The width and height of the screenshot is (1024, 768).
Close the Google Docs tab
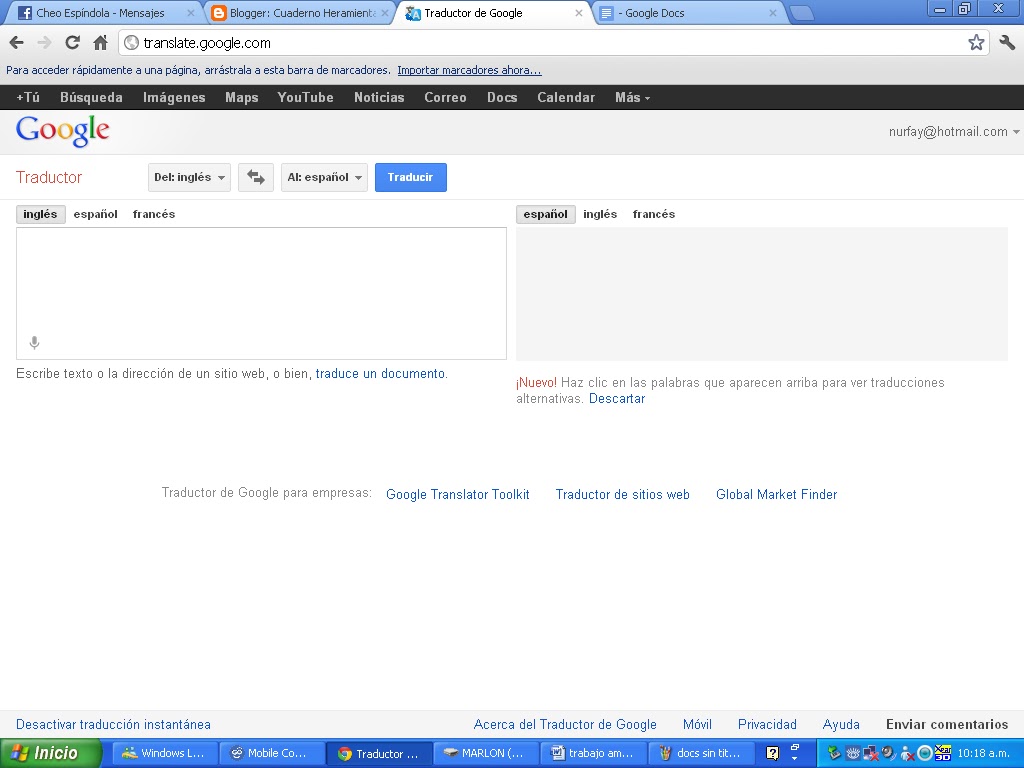(x=773, y=13)
